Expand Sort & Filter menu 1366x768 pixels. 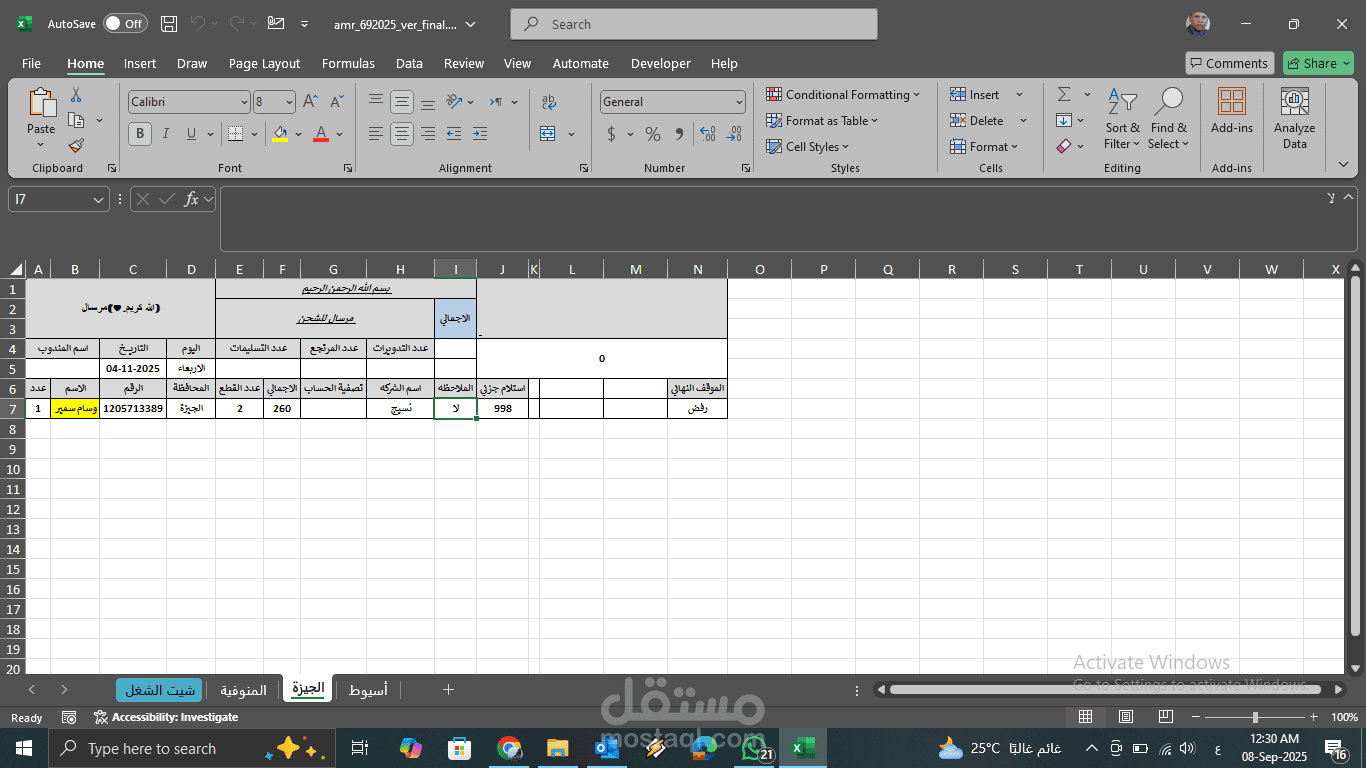click(x=1122, y=118)
